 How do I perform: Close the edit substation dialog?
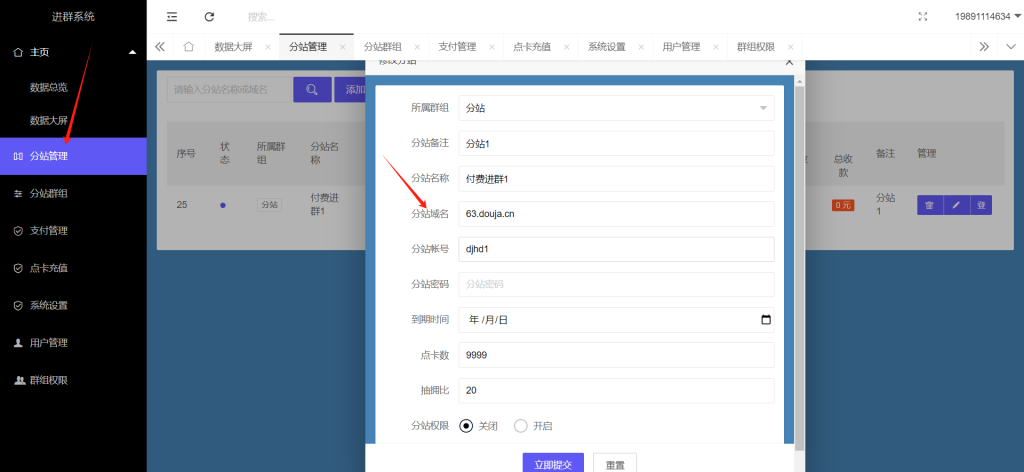click(x=789, y=62)
